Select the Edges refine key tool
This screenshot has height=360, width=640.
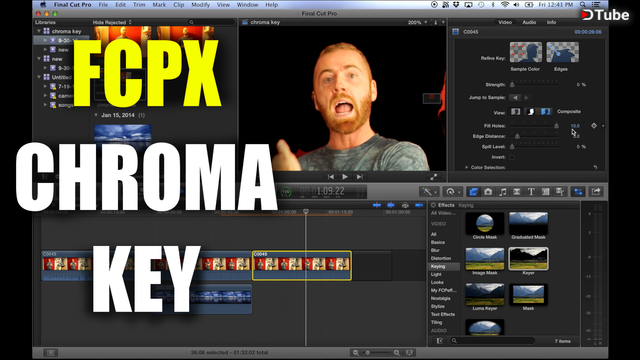562,52
